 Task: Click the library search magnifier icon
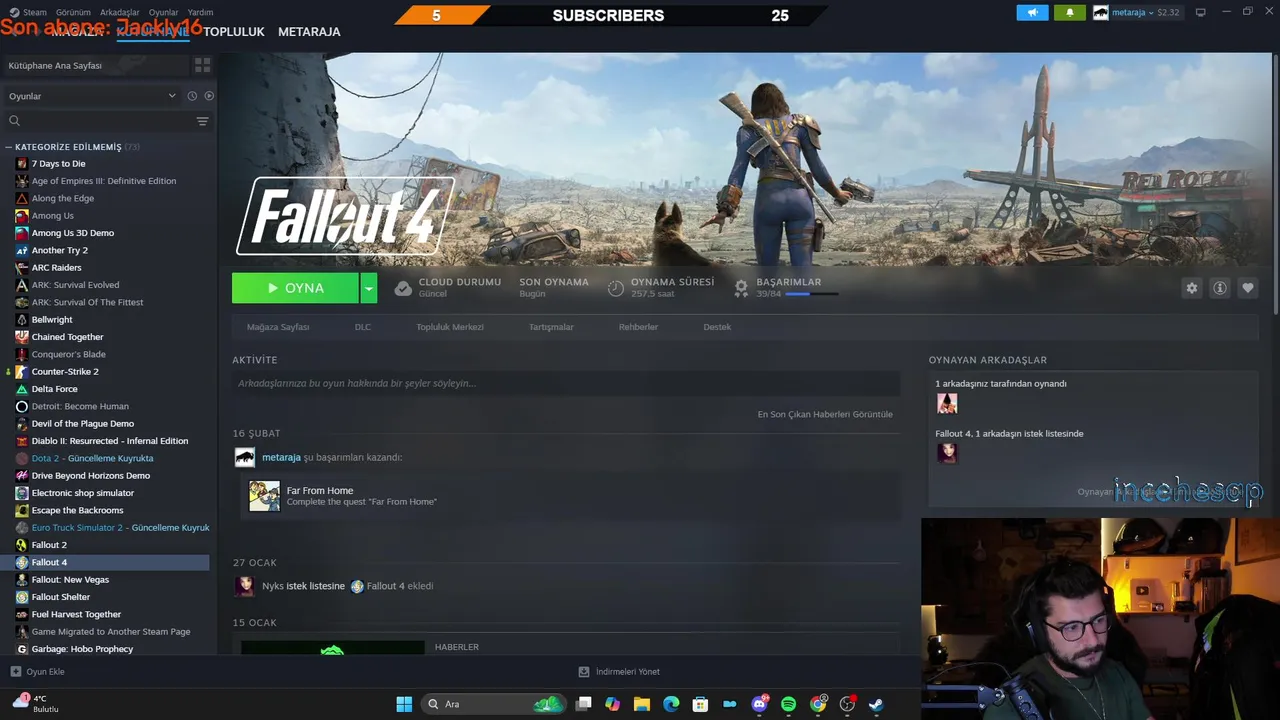point(14,121)
